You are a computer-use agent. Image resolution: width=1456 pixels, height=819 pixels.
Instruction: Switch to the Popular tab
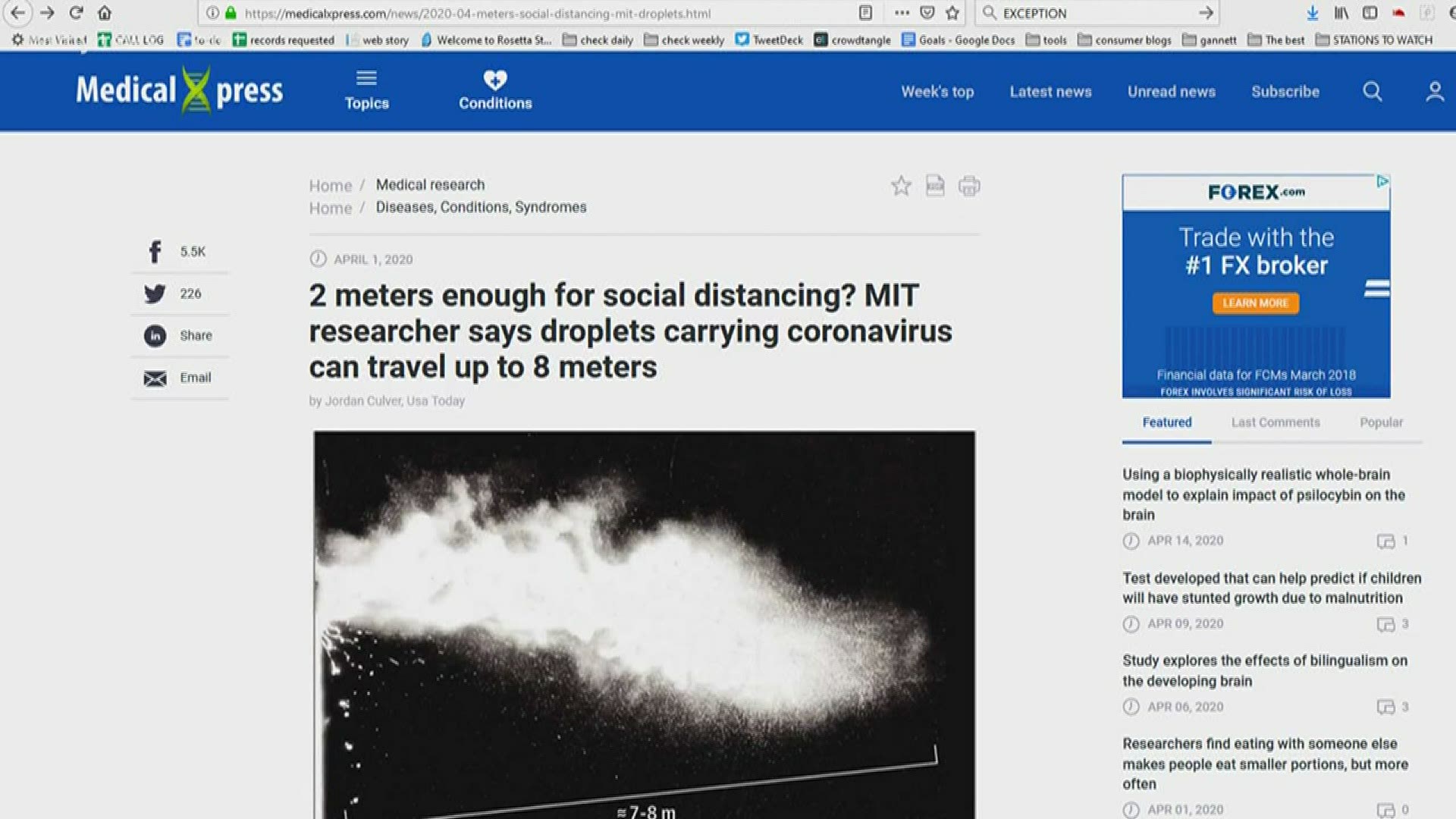point(1381,422)
